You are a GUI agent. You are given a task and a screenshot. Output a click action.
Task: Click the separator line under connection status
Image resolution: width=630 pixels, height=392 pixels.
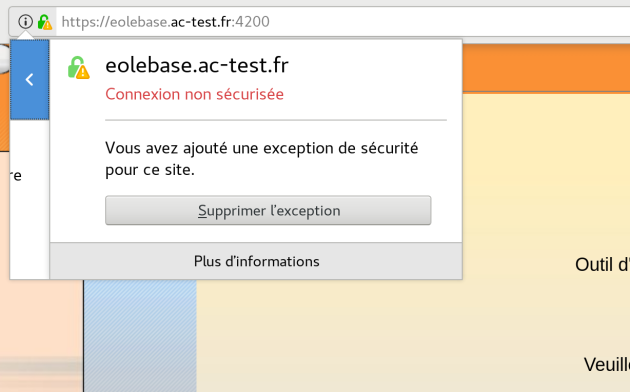coord(276,120)
